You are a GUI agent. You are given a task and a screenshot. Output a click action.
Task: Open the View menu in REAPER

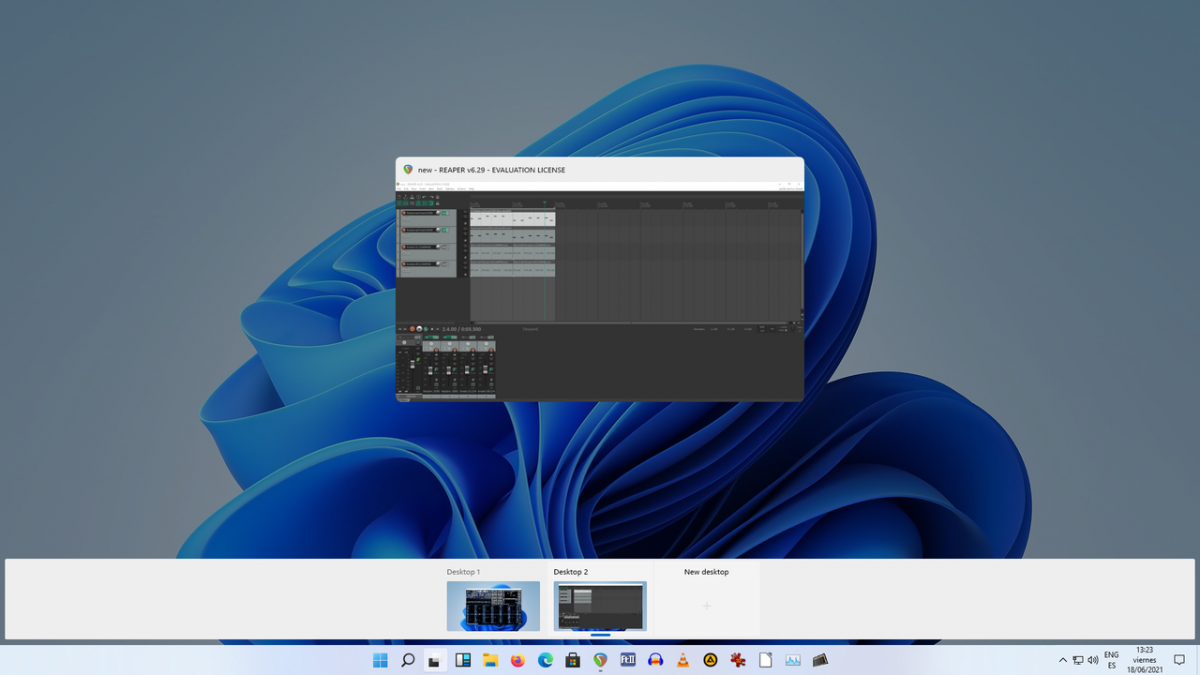[x=412, y=188]
